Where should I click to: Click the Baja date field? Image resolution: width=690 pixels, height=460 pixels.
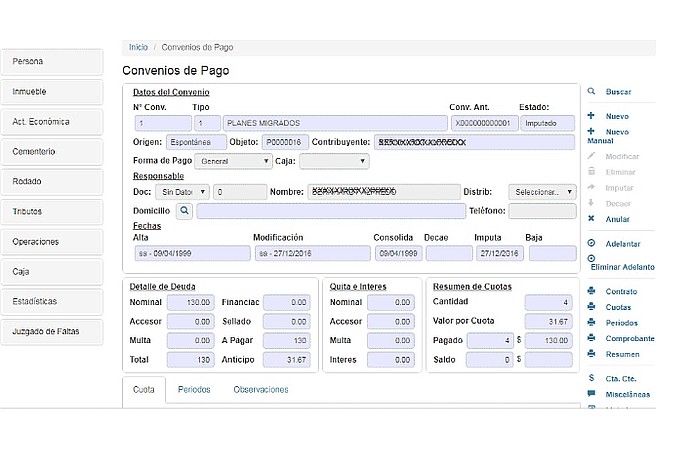(x=552, y=254)
